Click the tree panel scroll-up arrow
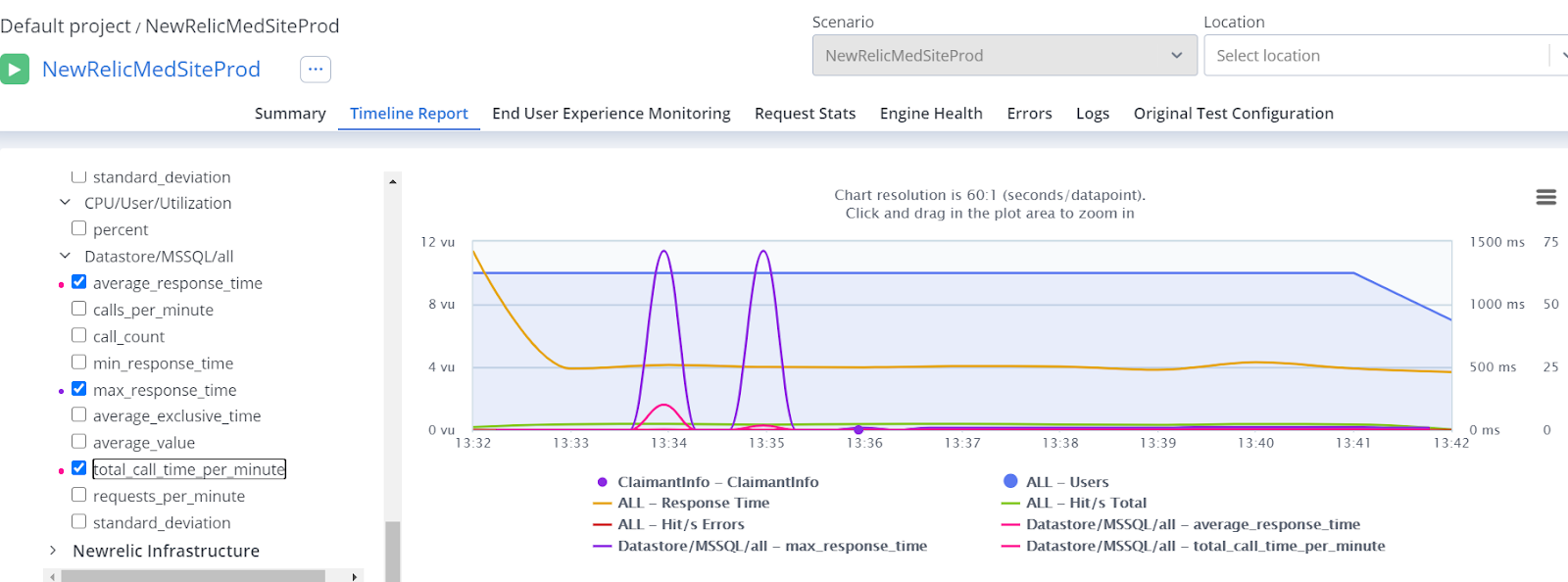 point(392,181)
